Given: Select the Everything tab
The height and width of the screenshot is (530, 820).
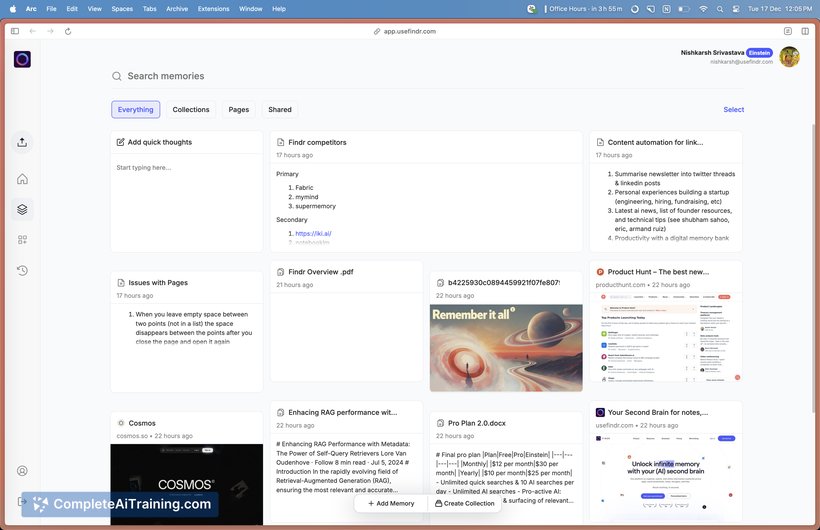Looking at the screenshot, I should tap(135, 109).
